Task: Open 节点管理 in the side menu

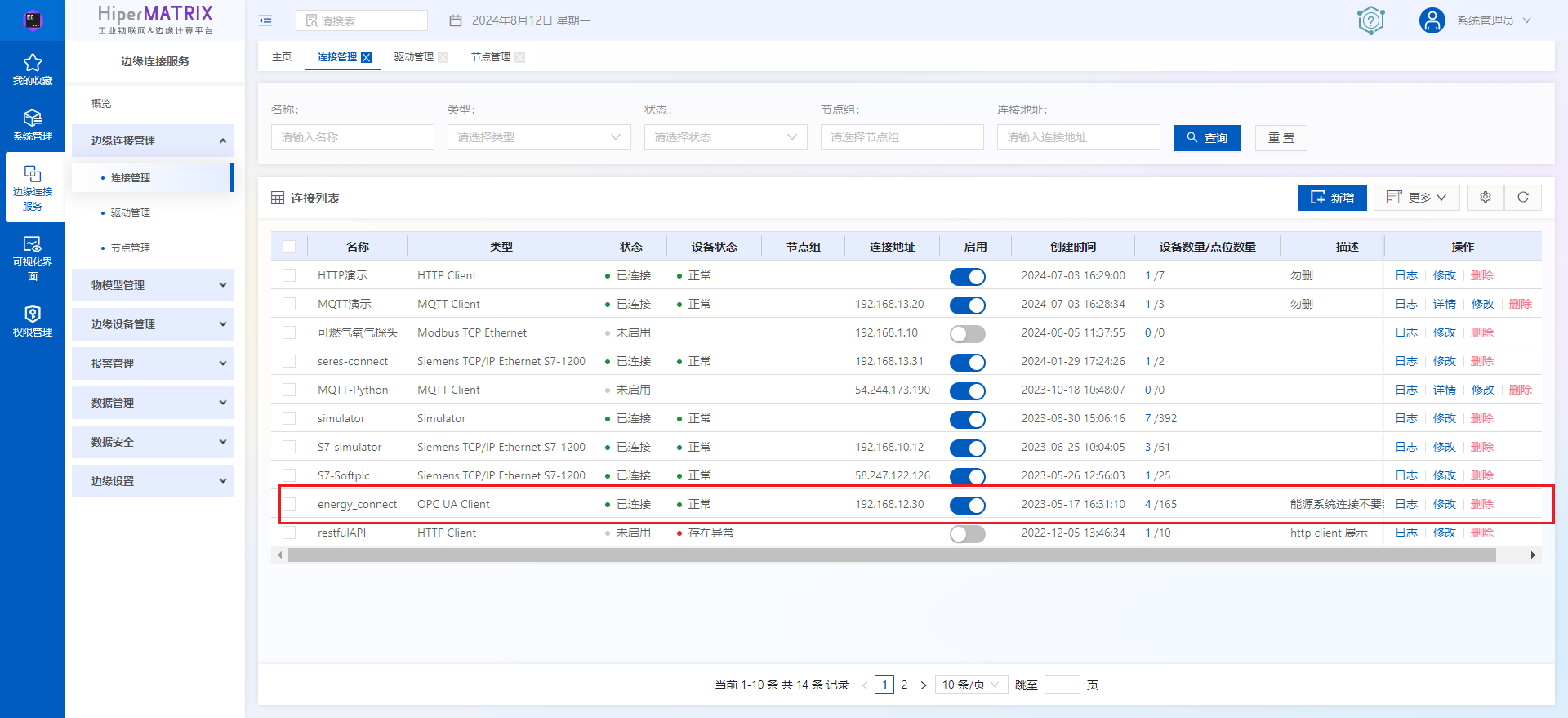Action: point(131,248)
